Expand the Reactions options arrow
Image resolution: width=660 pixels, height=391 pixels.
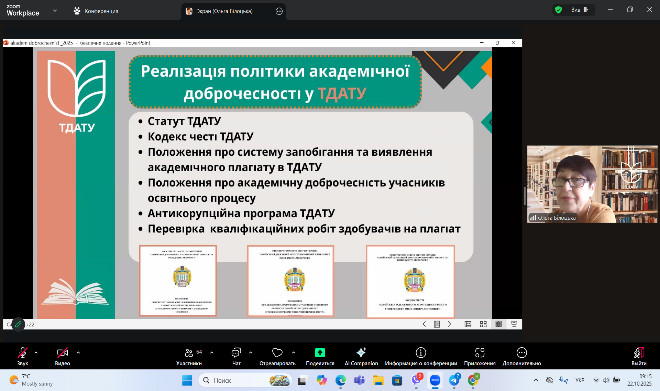click(293, 353)
